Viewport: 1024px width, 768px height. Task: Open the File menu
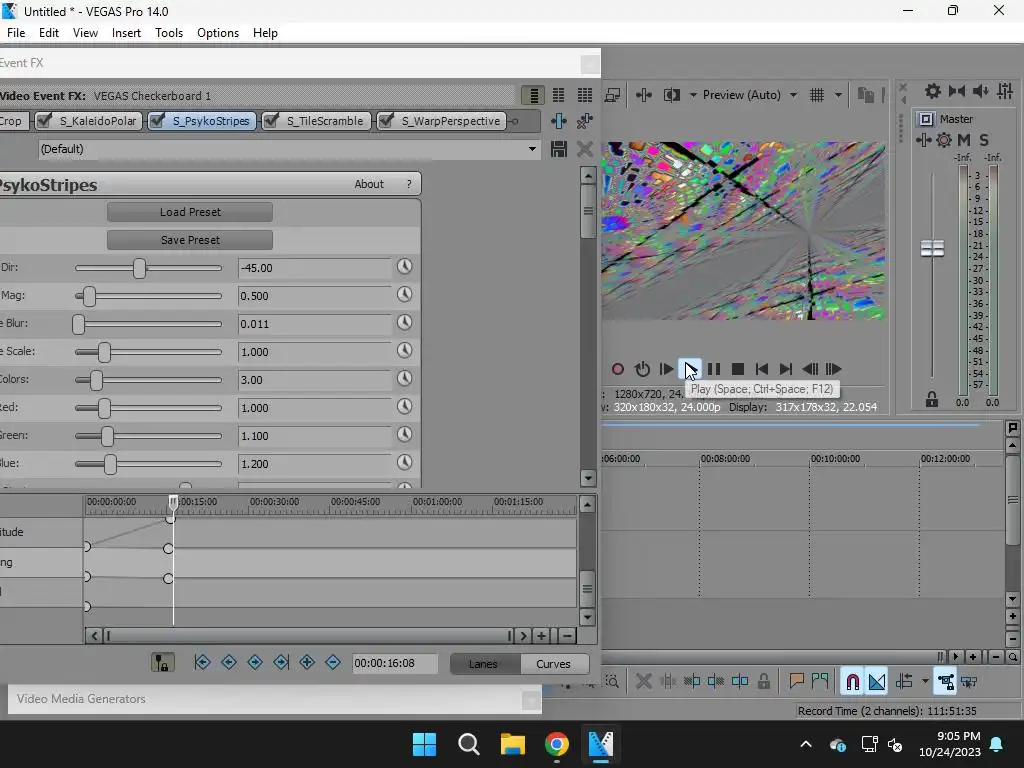(x=16, y=33)
